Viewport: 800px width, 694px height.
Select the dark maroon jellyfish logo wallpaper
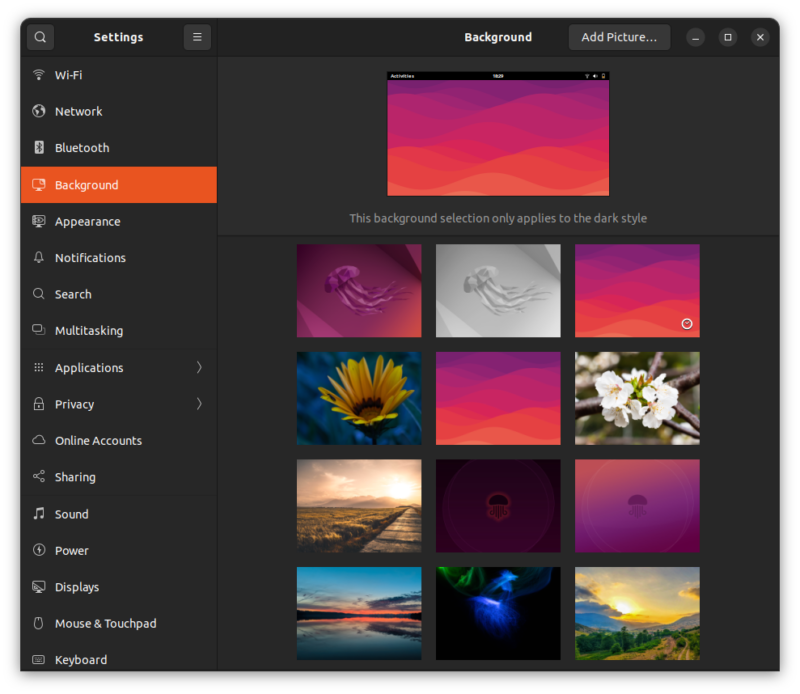(x=498, y=506)
